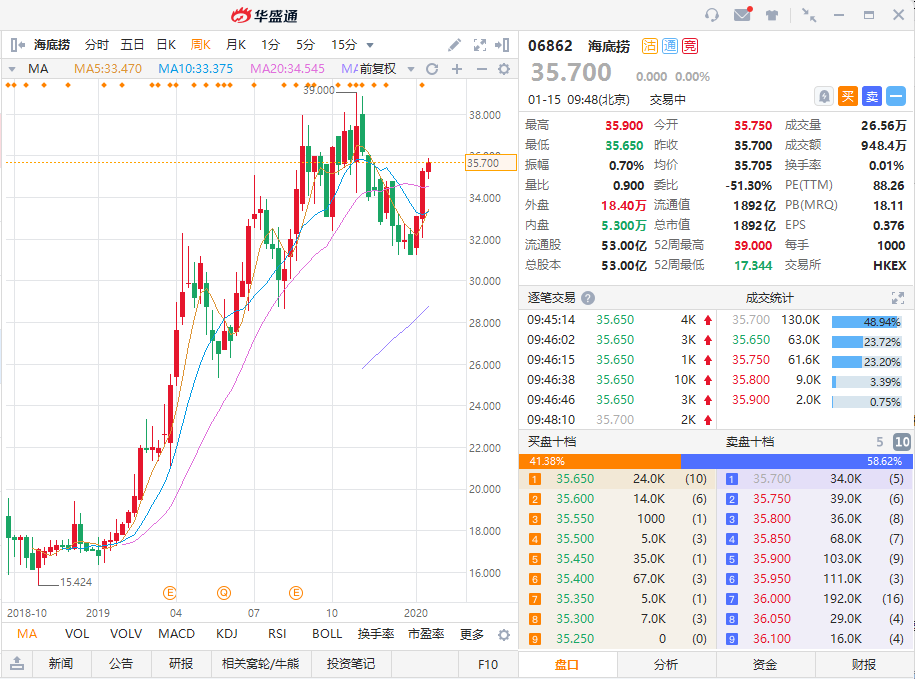Switch chart to 分时 intraday view
This screenshot has width=915, height=679.
[96, 45]
